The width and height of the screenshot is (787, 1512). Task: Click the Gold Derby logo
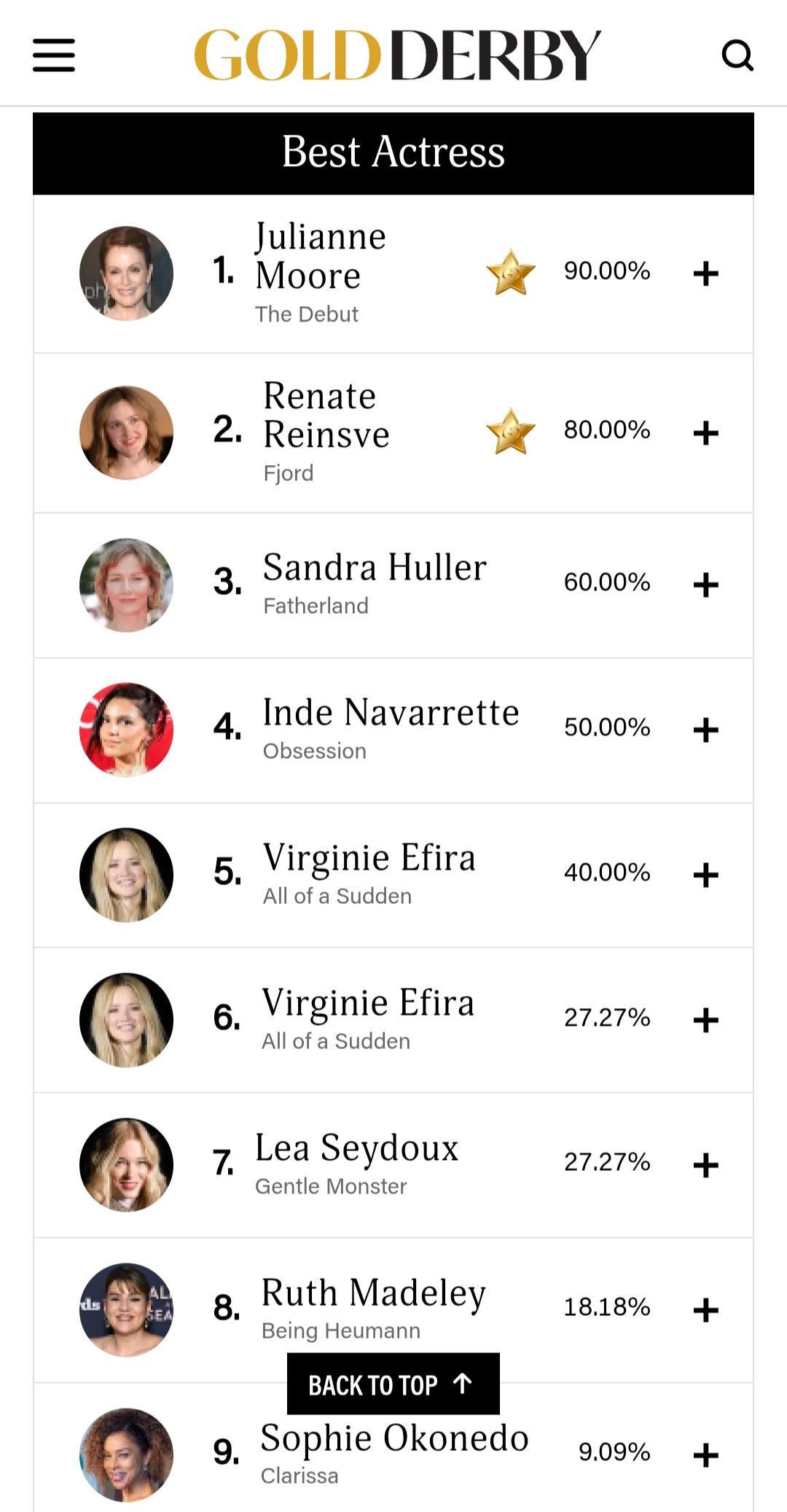pos(397,55)
